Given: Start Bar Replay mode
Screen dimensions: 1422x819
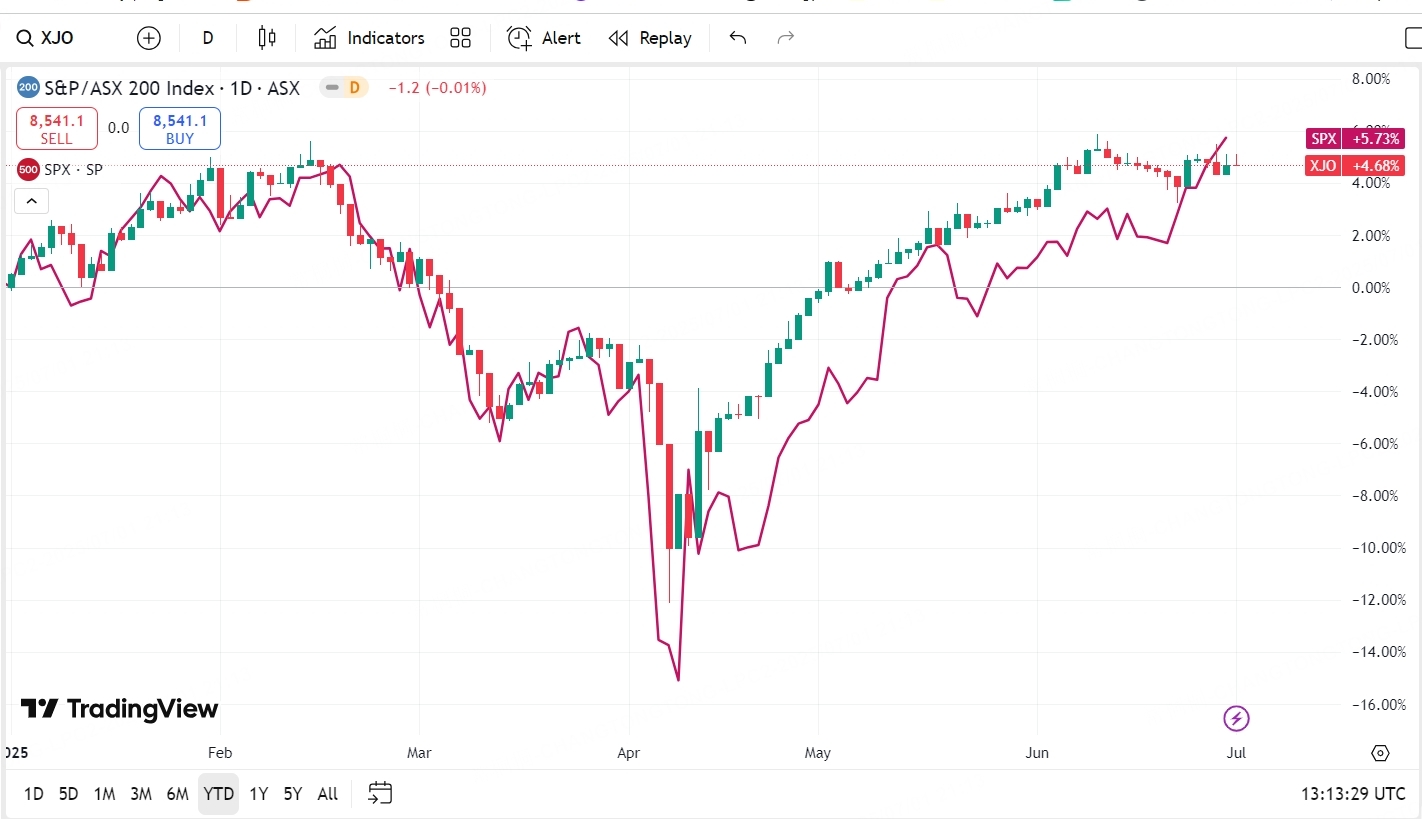Looking at the screenshot, I should point(650,38).
